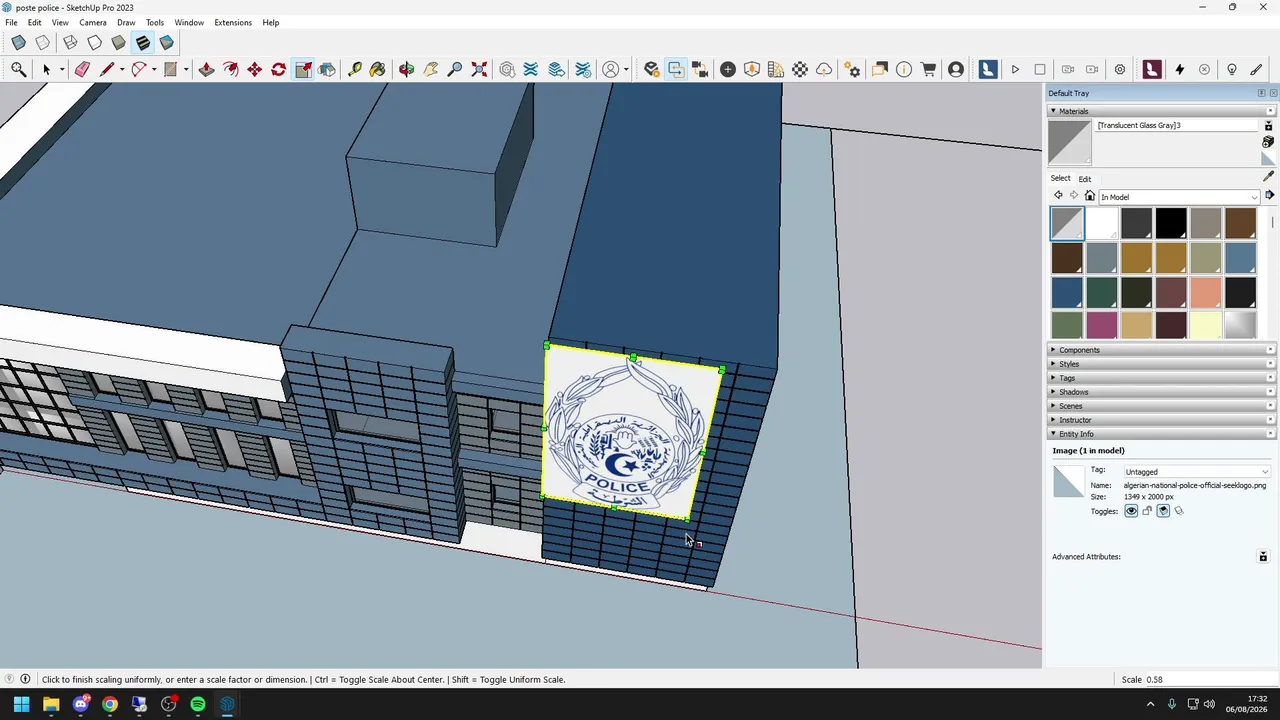This screenshot has width=1280, height=720.
Task: Select the Orbit tool
Action: pyautogui.click(x=406, y=69)
